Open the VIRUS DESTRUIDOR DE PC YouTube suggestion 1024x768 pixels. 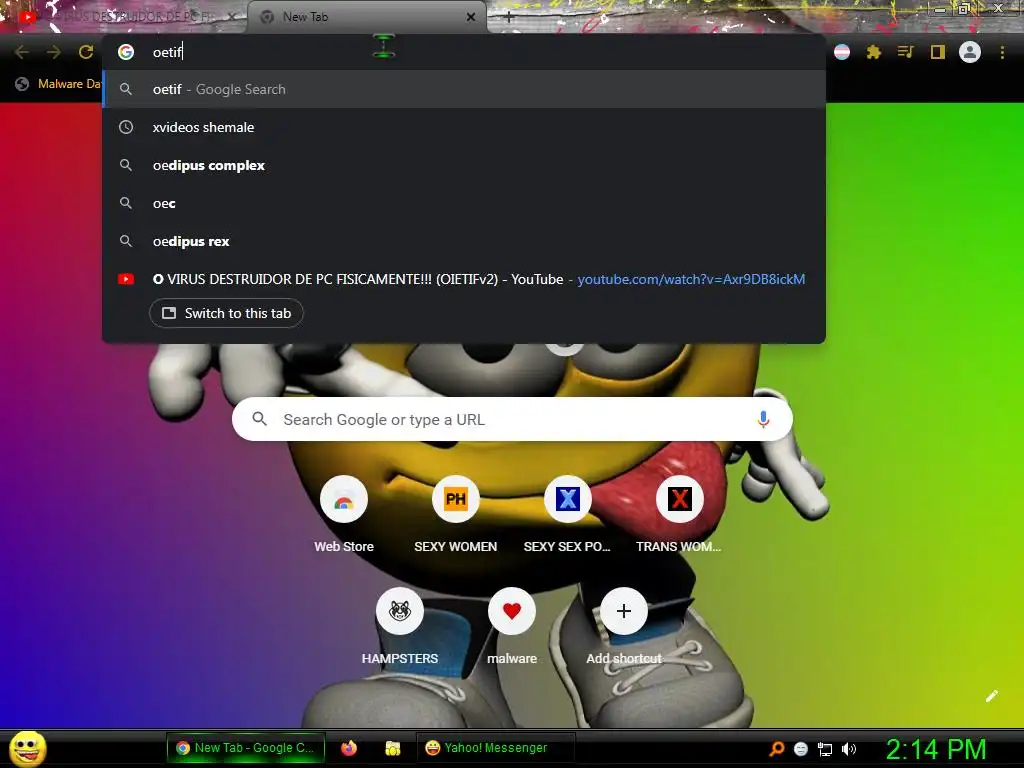click(x=464, y=280)
